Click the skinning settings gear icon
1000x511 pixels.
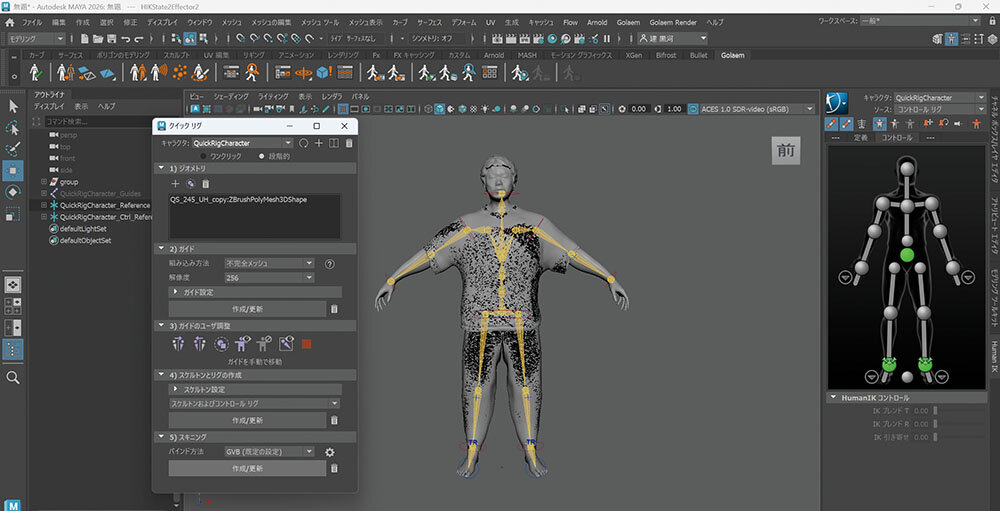point(329,452)
